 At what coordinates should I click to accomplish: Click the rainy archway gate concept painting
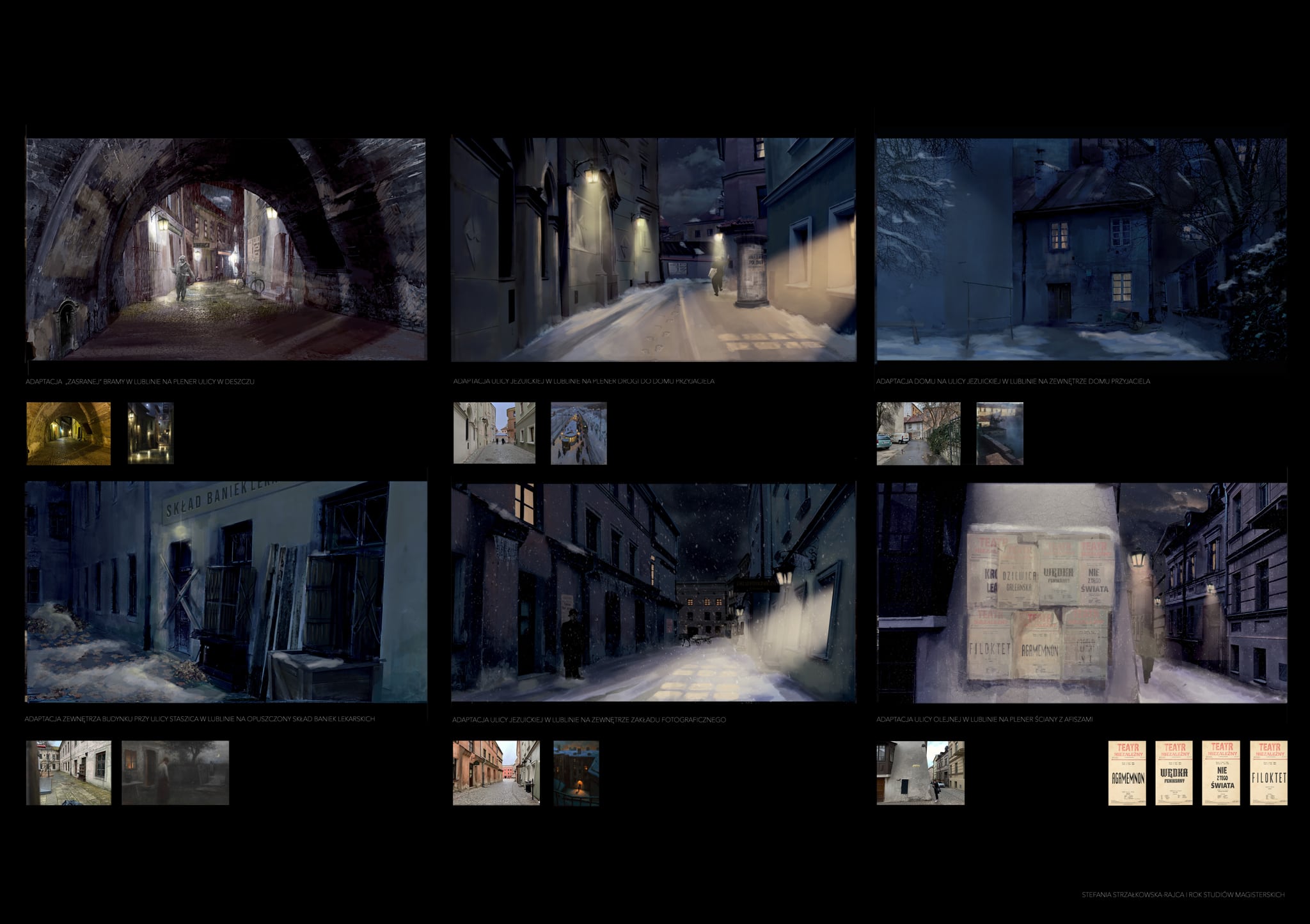pyautogui.click(x=226, y=249)
